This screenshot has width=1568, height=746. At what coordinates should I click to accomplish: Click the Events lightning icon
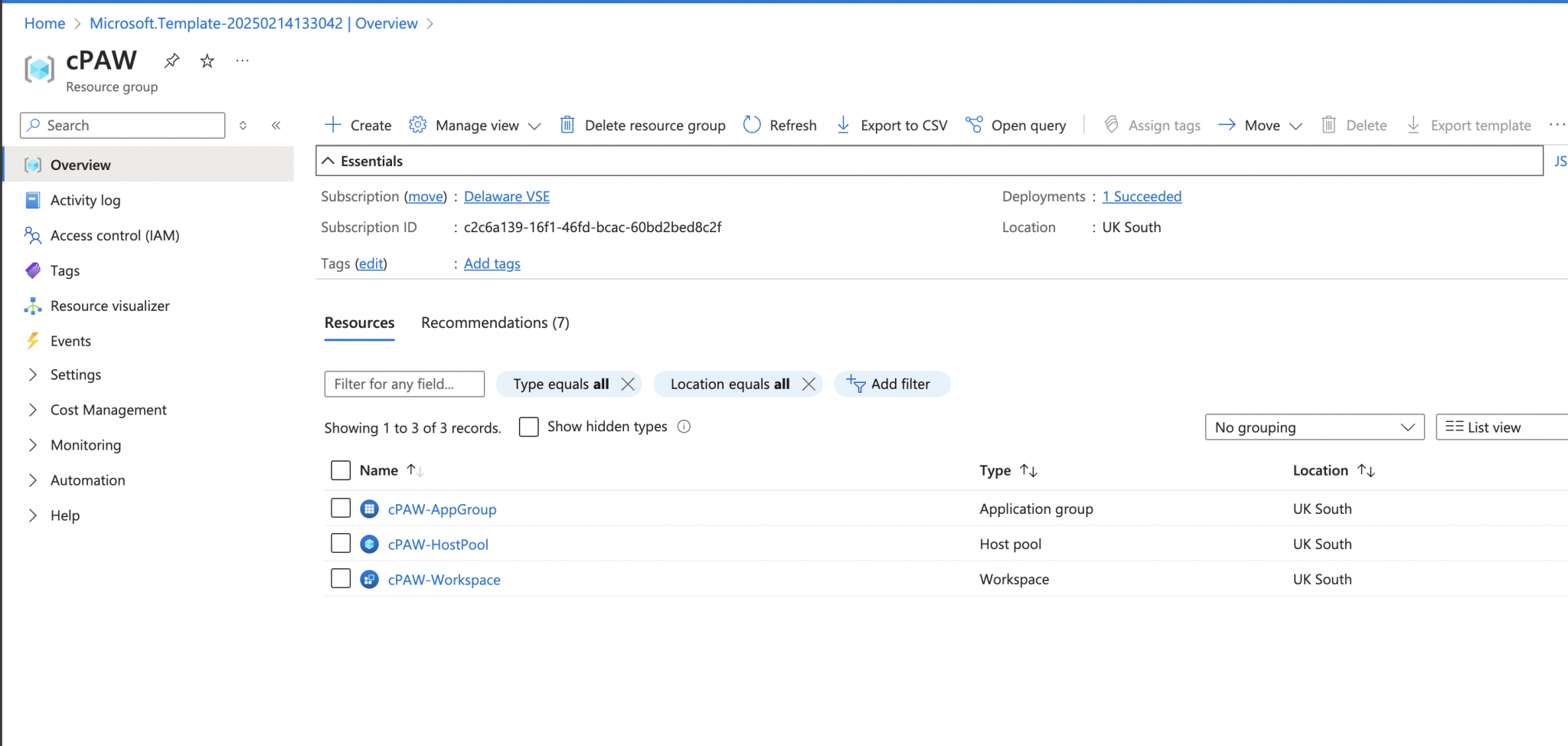click(32, 341)
